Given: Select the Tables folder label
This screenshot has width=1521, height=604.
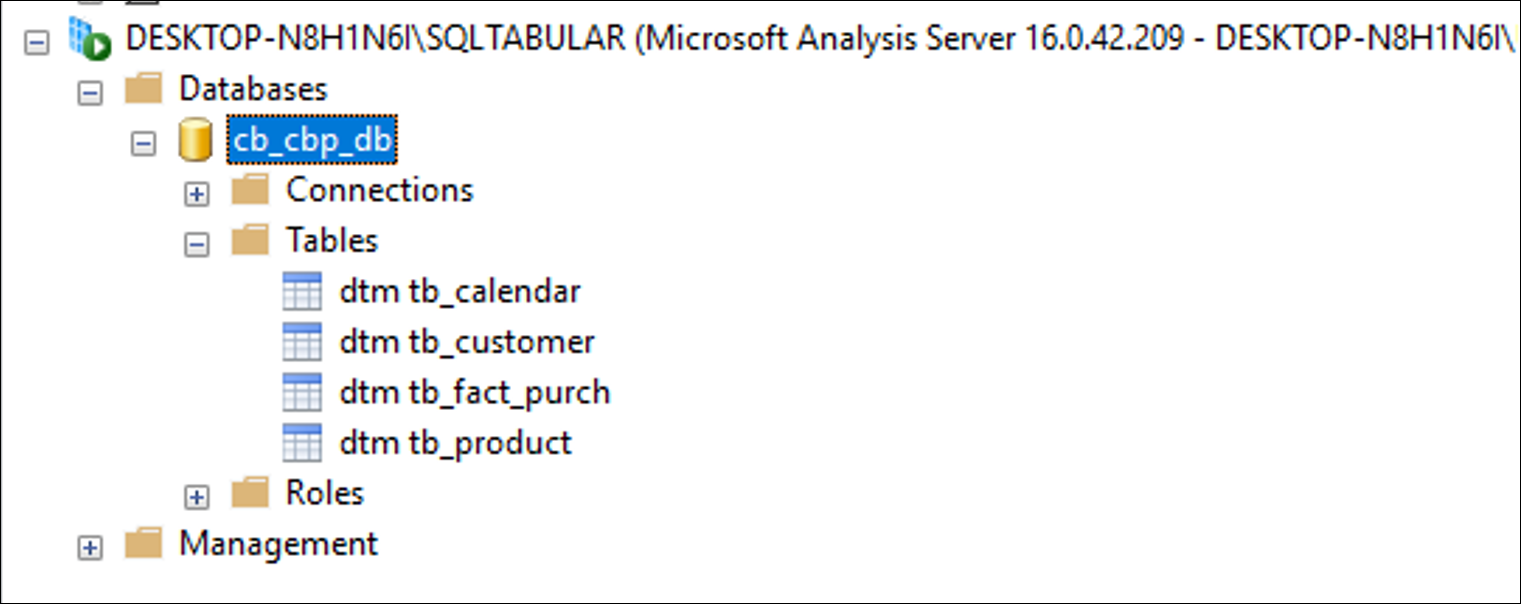Looking at the screenshot, I should point(332,240).
